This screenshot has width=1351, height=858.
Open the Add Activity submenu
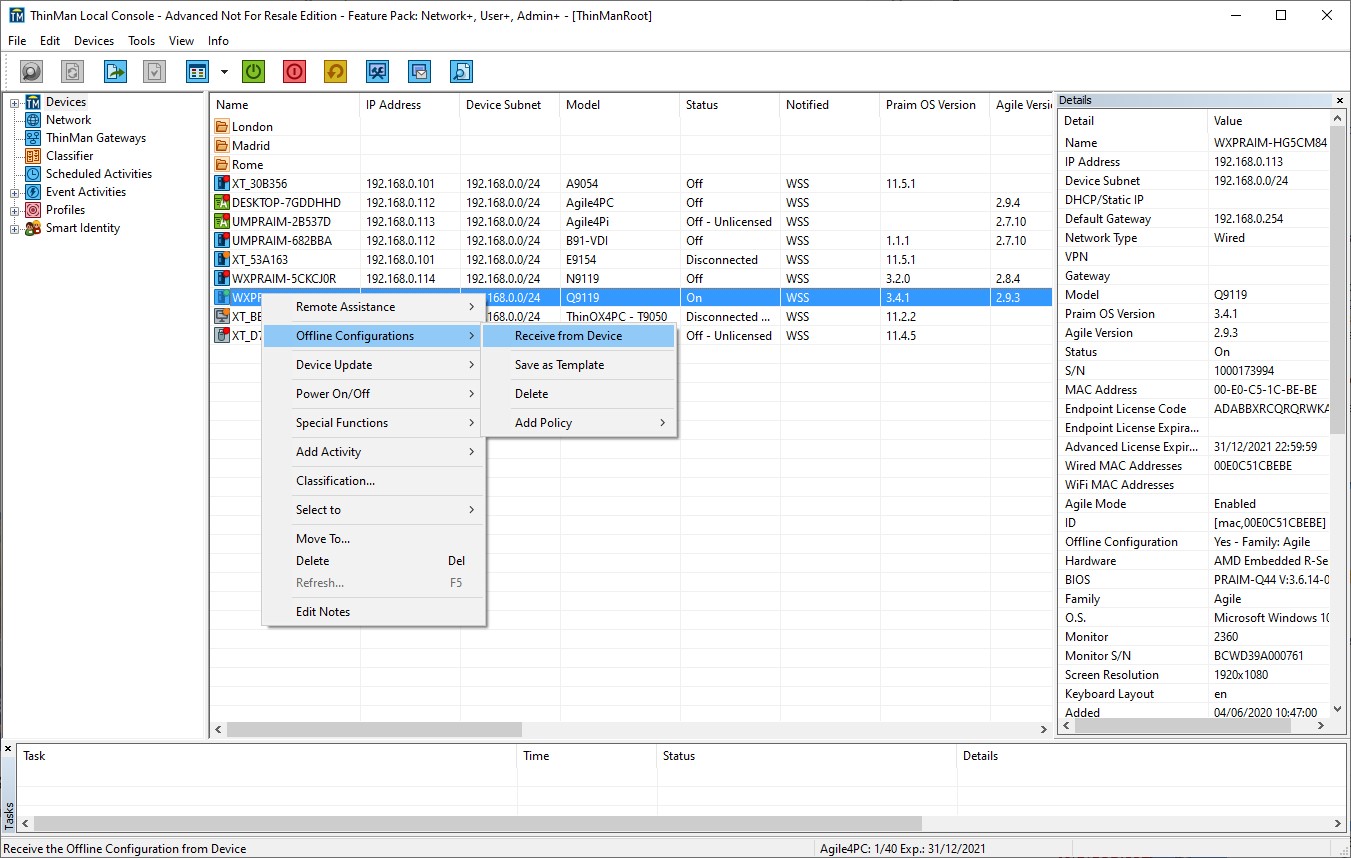tap(374, 452)
